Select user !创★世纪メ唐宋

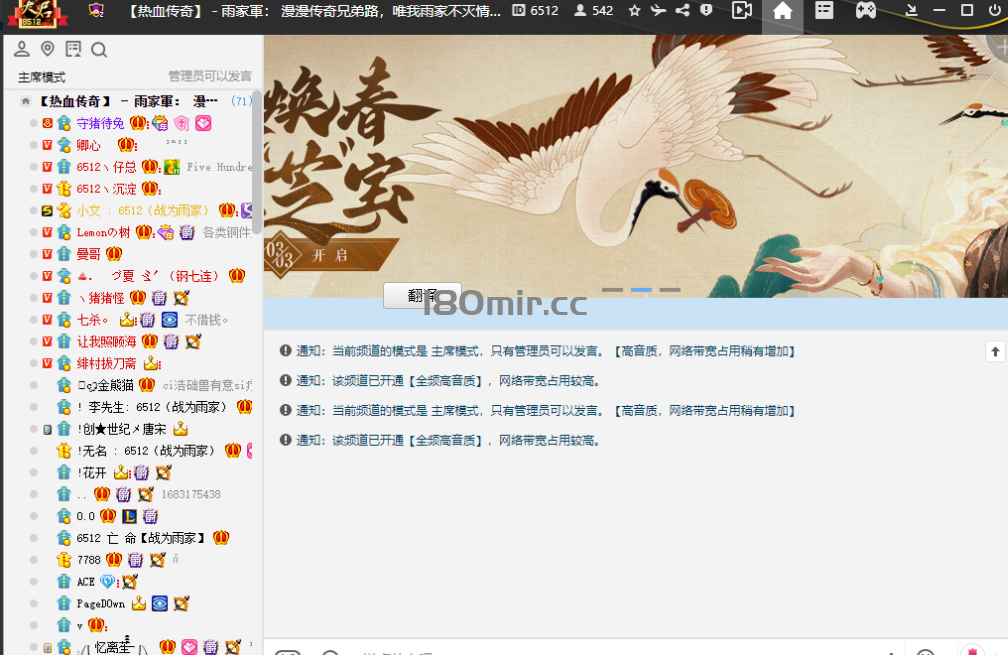tap(122, 429)
